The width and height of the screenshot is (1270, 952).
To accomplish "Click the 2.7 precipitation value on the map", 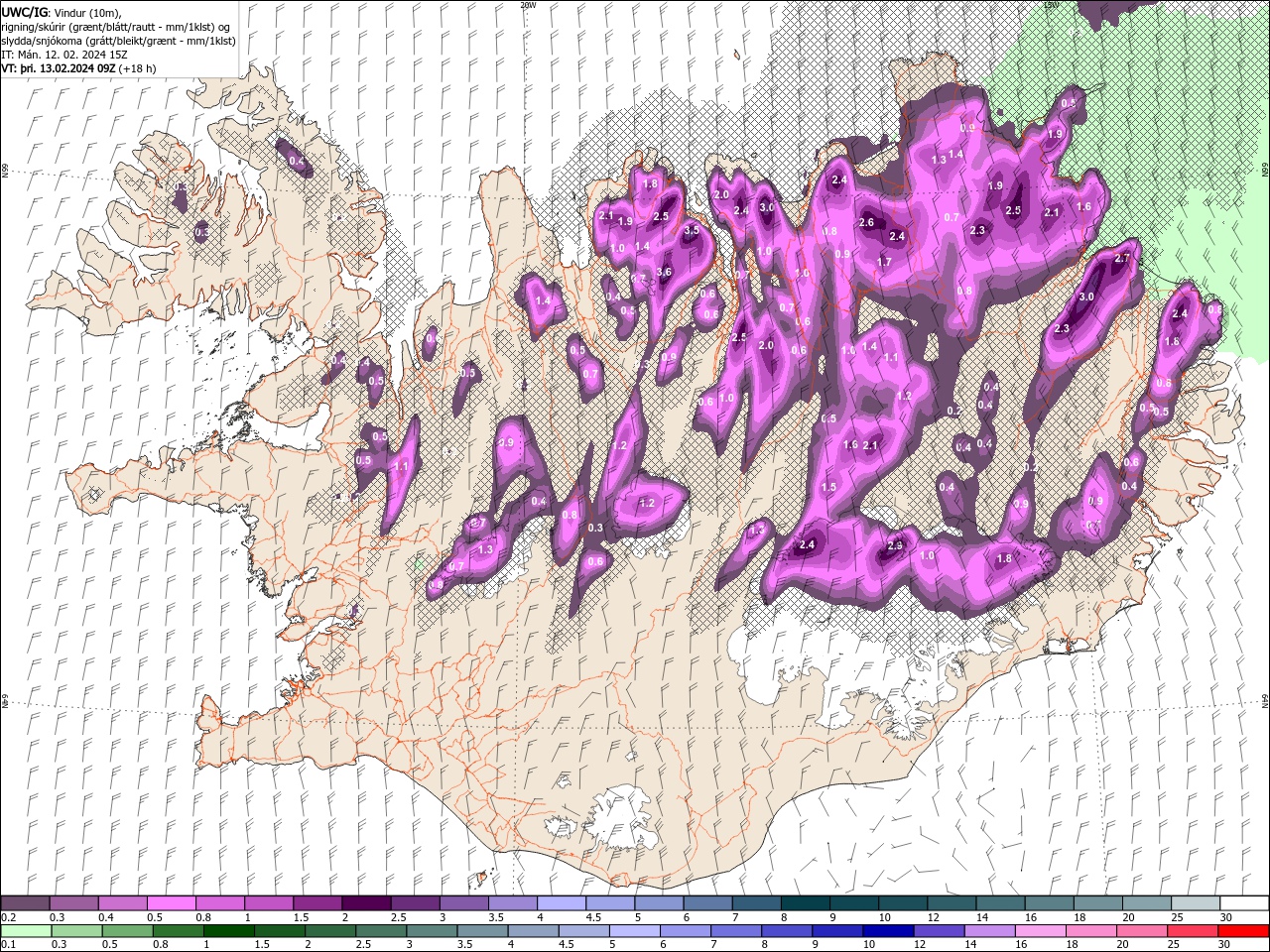I will (x=1122, y=258).
